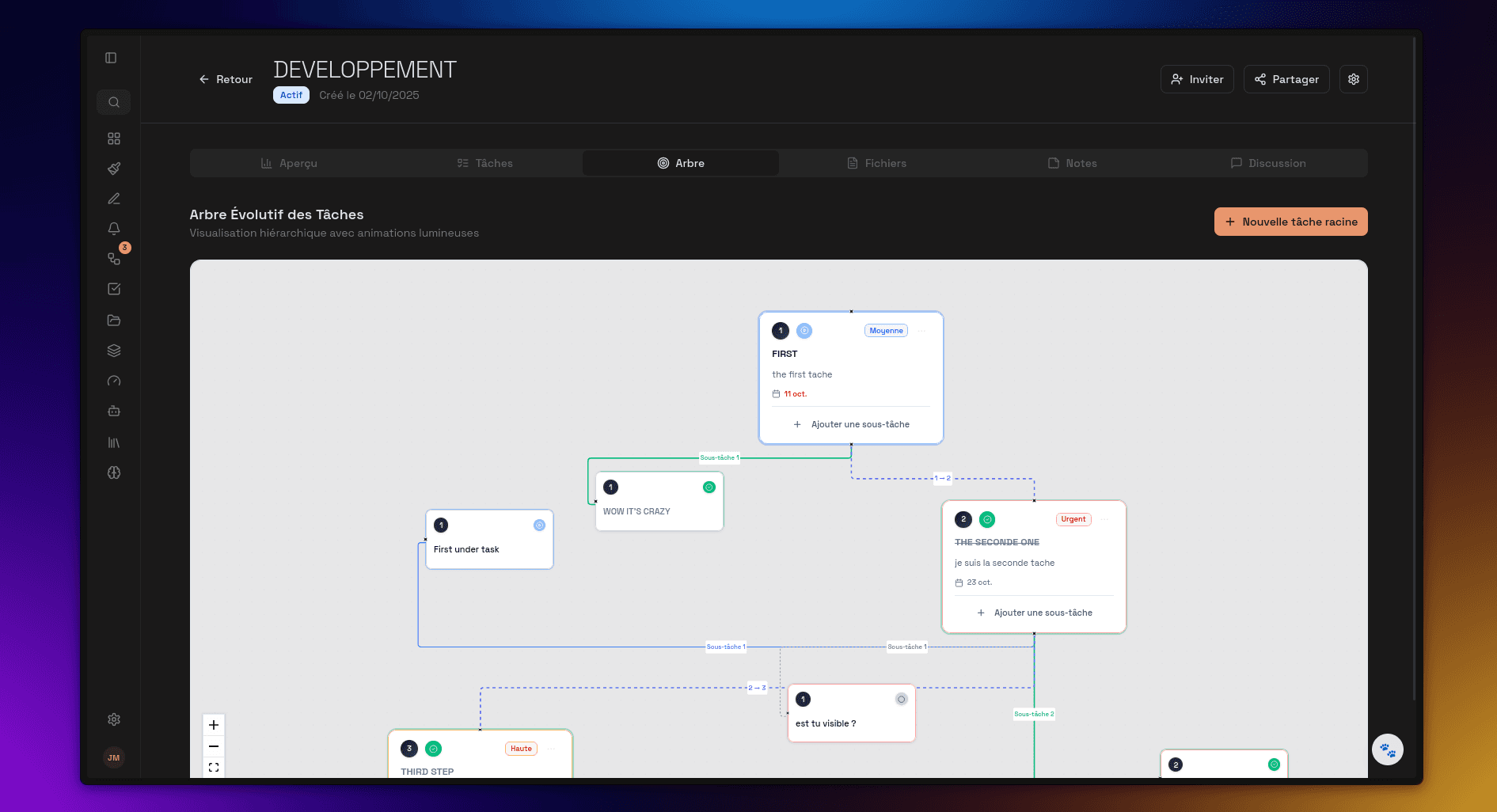Viewport: 1497px width, 812px height.
Task: Open the brain icon in sidebar
Action: [114, 472]
